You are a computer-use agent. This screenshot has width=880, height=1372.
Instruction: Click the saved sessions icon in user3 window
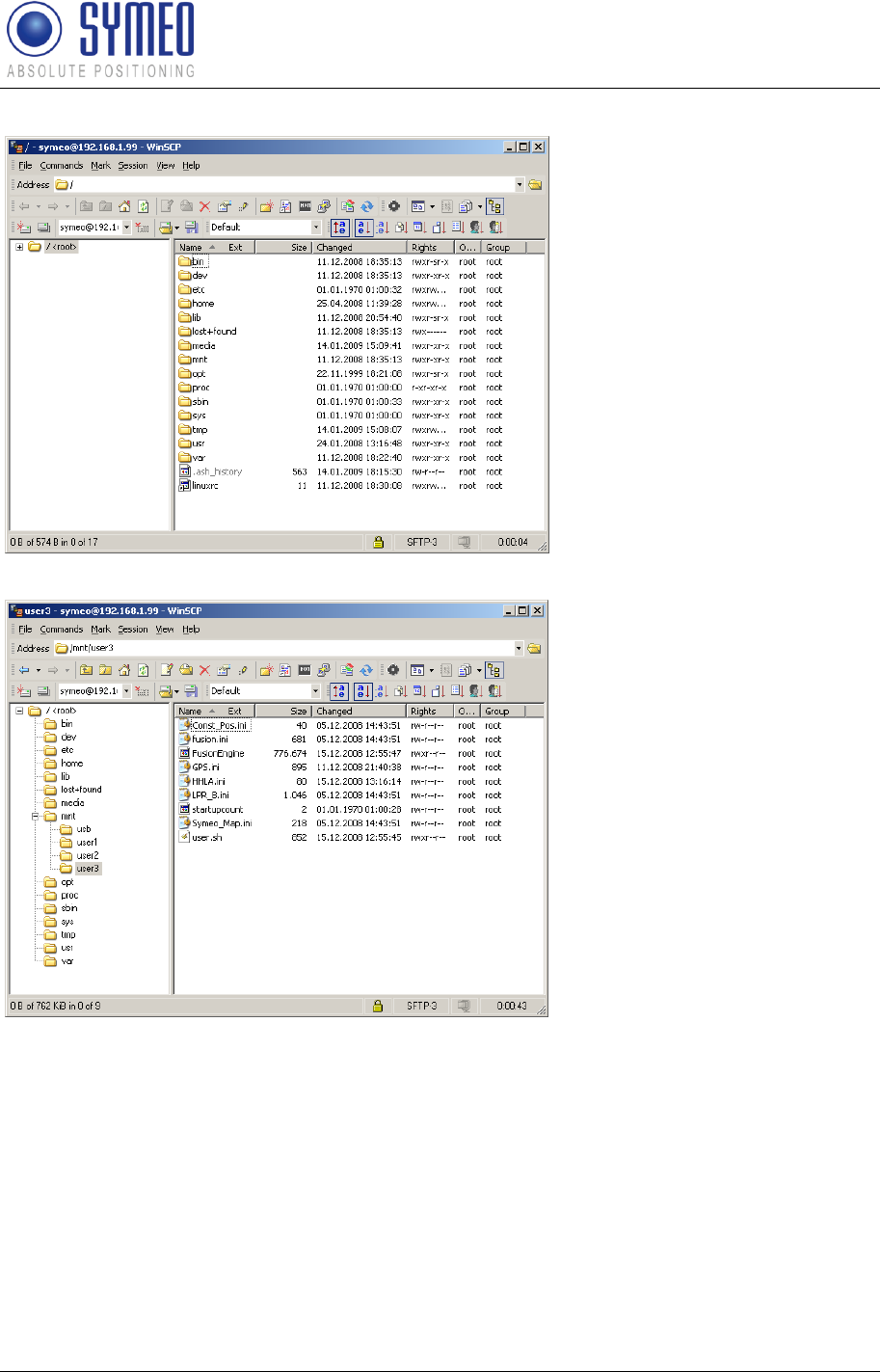click(165, 691)
